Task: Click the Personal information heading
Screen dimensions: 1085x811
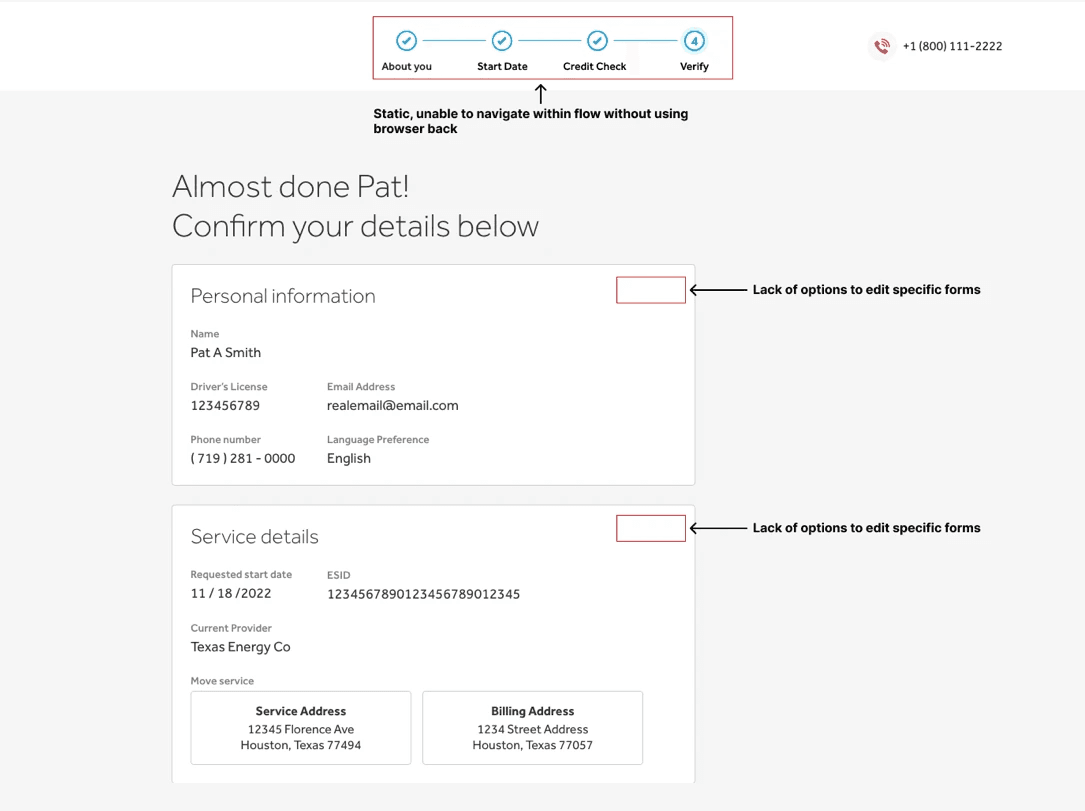Action: point(283,296)
